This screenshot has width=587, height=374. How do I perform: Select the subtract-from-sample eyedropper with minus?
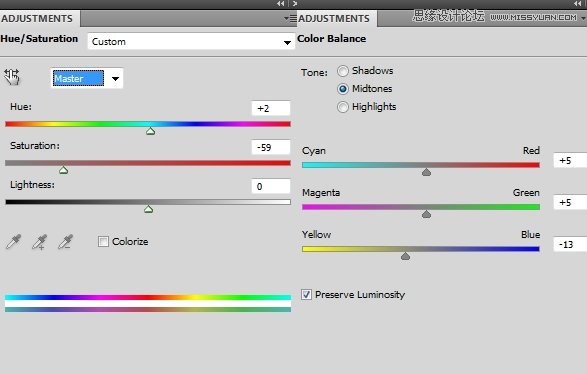pyautogui.click(x=66, y=242)
